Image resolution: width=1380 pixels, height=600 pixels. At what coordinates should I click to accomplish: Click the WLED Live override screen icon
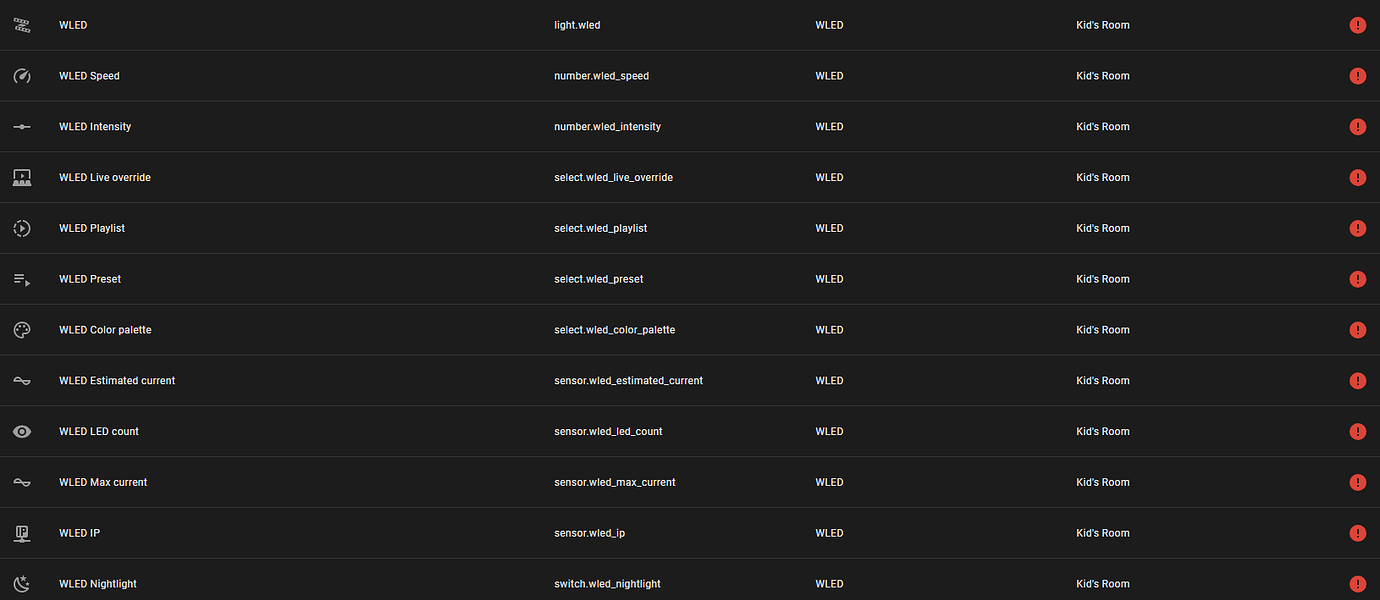[22, 178]
